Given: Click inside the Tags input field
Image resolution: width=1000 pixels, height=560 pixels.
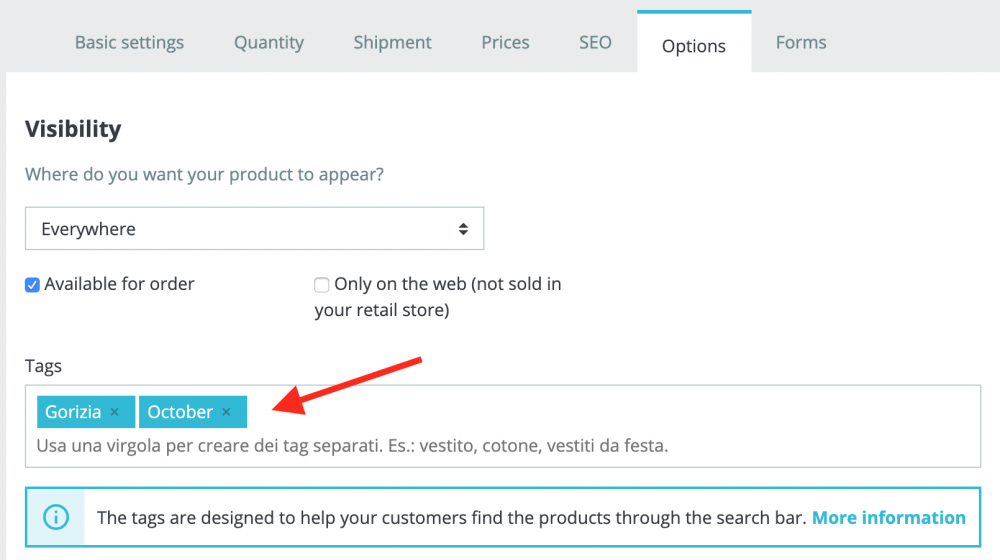Looking at the screenshot, I should [600, 412].
